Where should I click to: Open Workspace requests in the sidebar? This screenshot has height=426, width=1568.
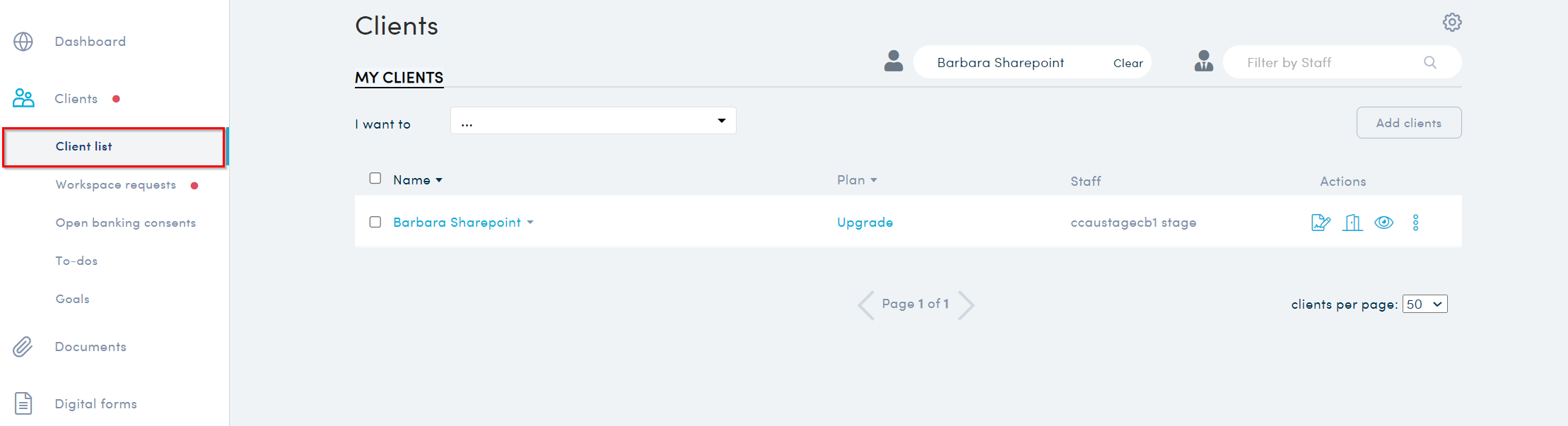[116, 185]
